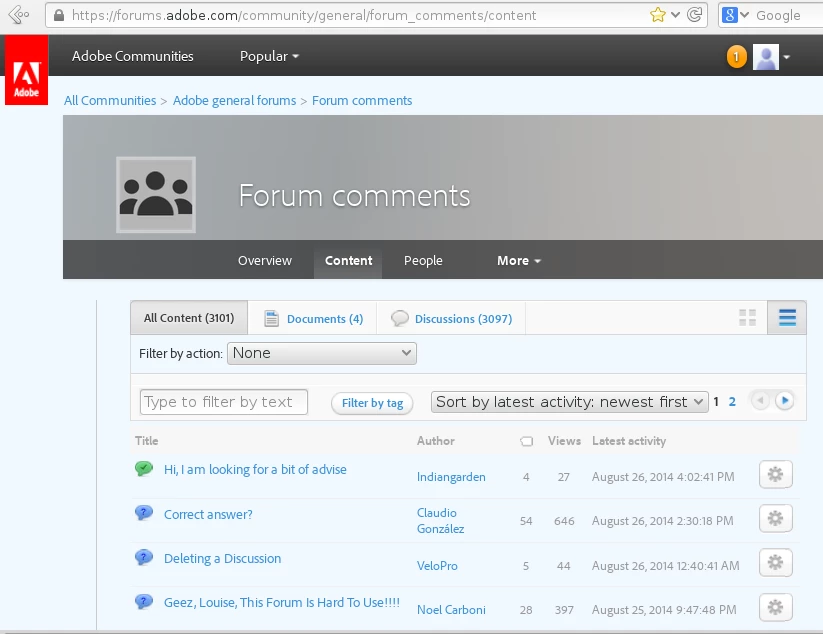823x634 pixels.
Task: View author Noel Carboni profile
Action: [451, 610]
